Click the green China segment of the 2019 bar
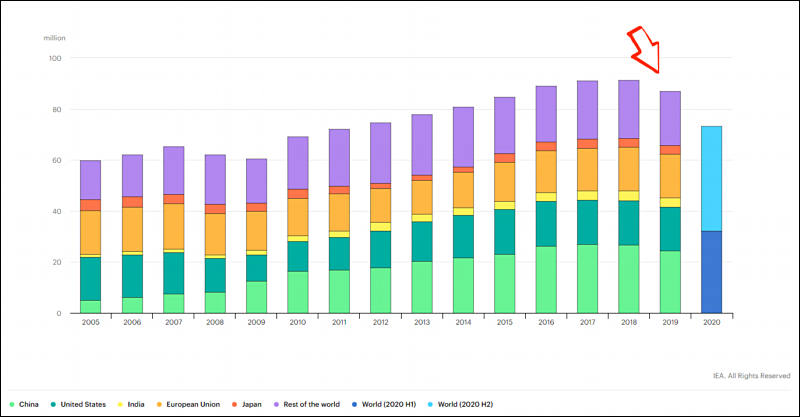This screenshot has height=417, width=800. pos(670,282)
